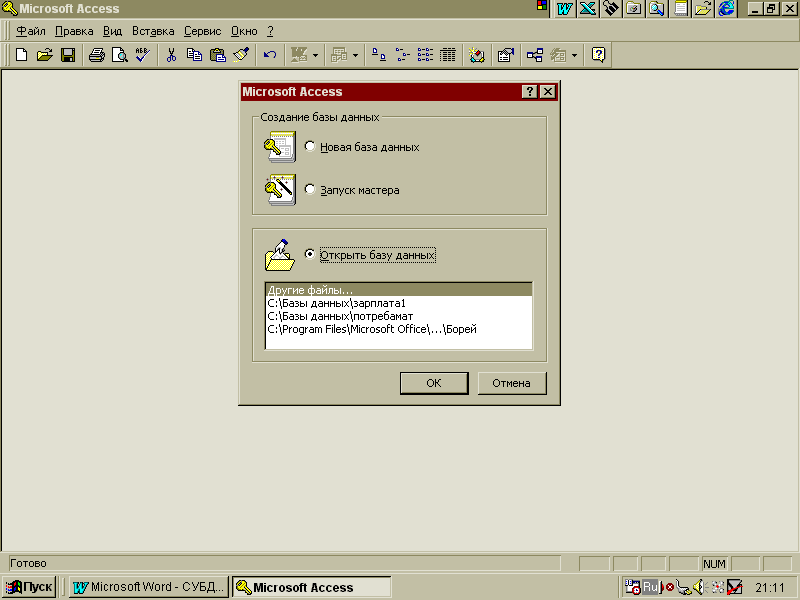800x600 pixels.
Task: Select the 'Новая база данных' radio button
Action: (x=310, y=146)
